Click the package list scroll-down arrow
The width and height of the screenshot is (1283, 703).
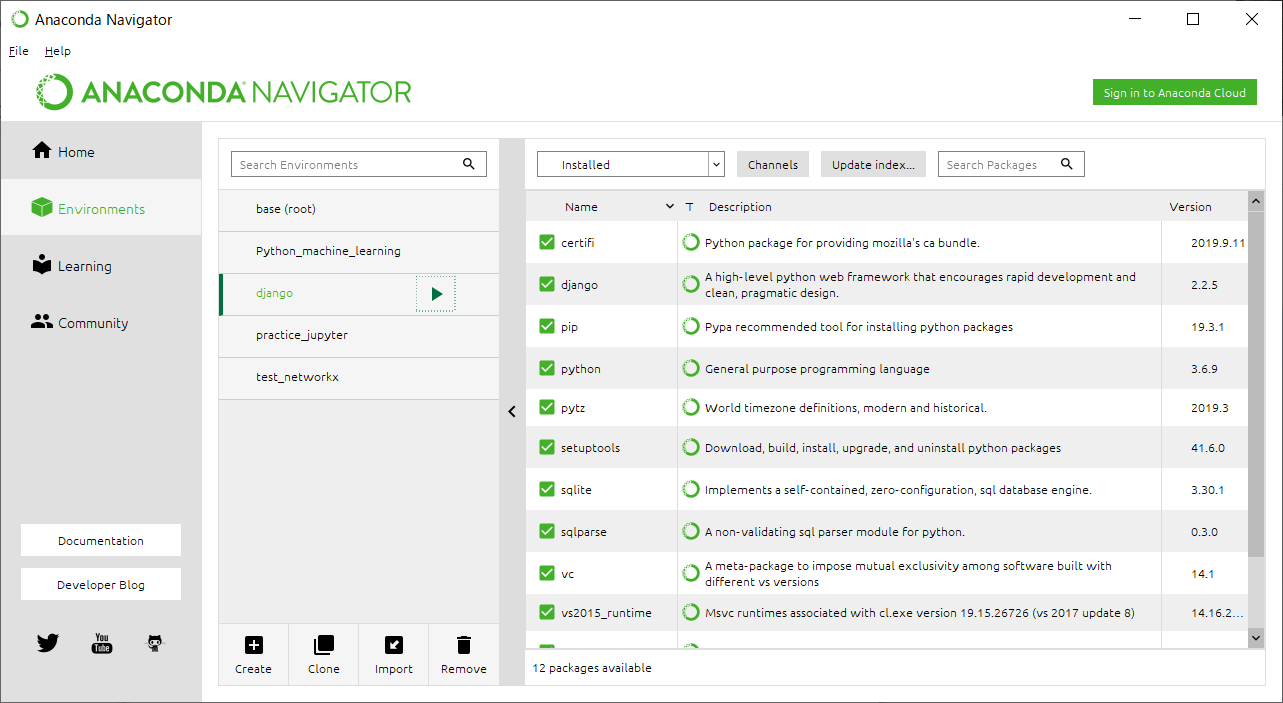(x=1256, y=636)
